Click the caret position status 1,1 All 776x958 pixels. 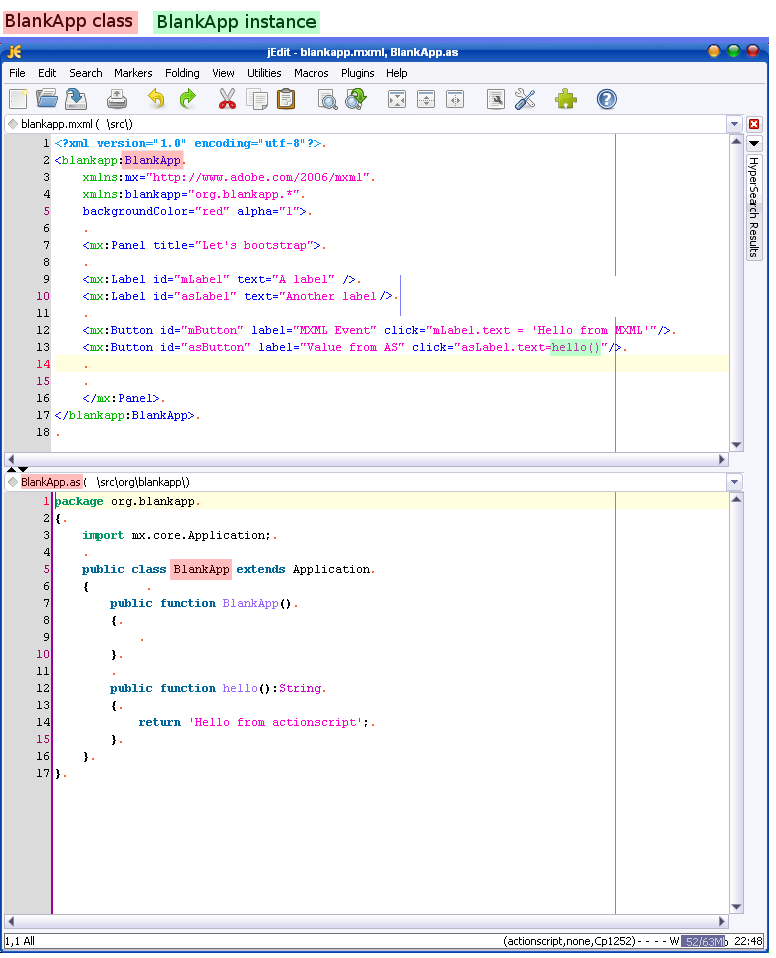point(20,942)
